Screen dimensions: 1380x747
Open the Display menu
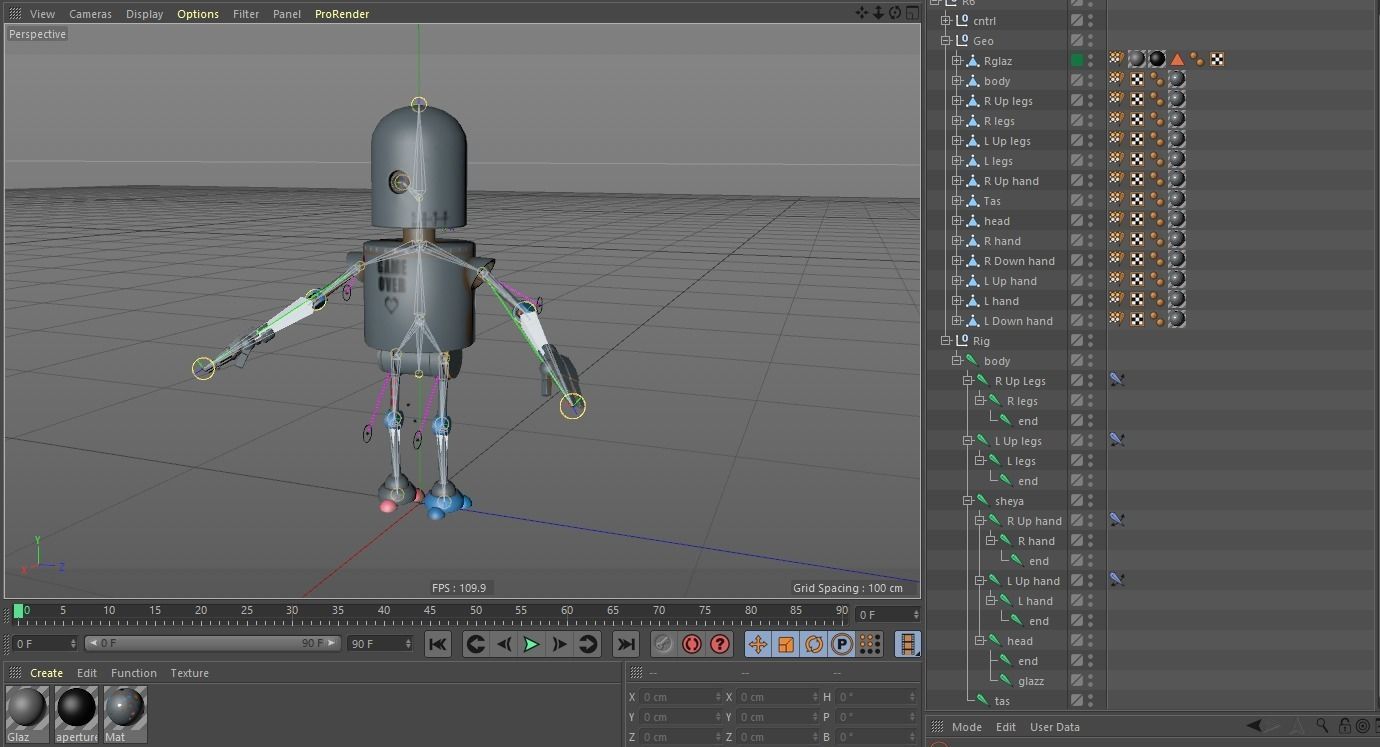click(x=144, y=14)
